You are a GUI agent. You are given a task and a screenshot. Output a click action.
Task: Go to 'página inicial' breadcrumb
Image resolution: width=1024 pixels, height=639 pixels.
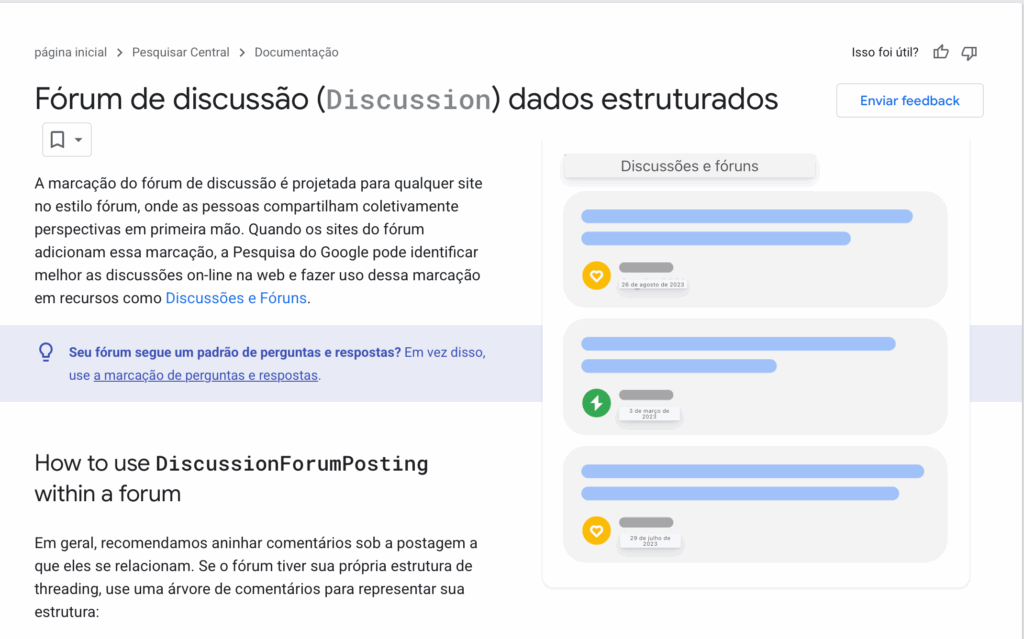(x=70, y=52)
